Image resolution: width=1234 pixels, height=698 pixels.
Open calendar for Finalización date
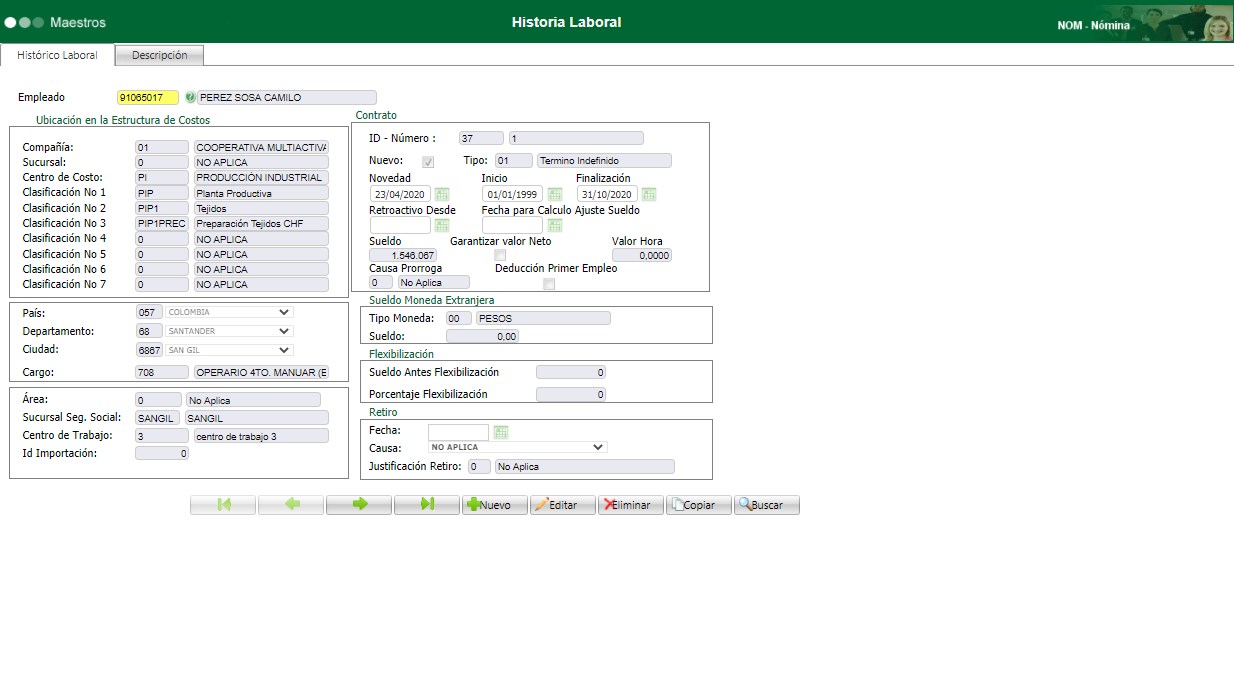649,194
